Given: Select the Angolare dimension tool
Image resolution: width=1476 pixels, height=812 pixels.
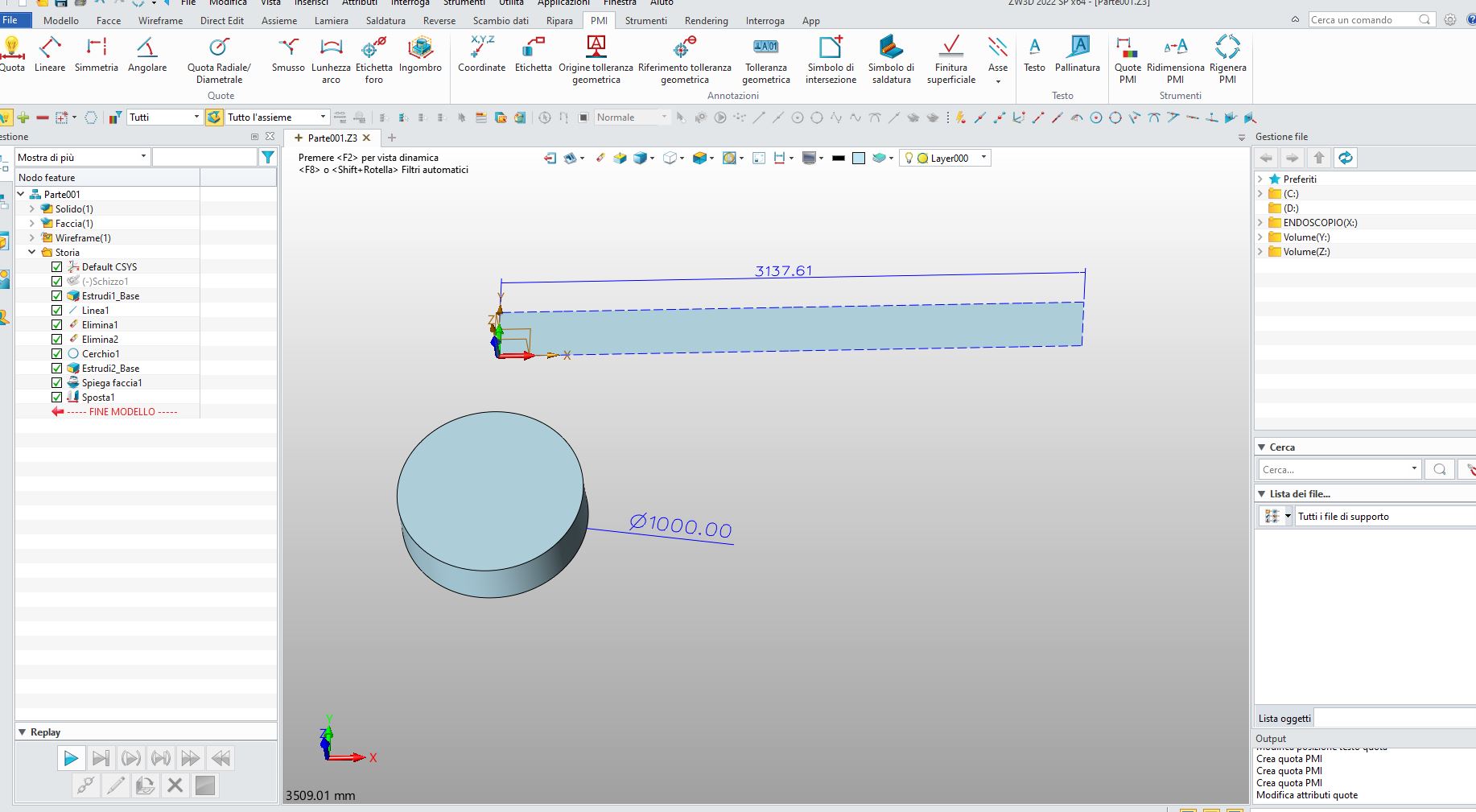Looking at the screenshot, I should (x=146, y=54).
